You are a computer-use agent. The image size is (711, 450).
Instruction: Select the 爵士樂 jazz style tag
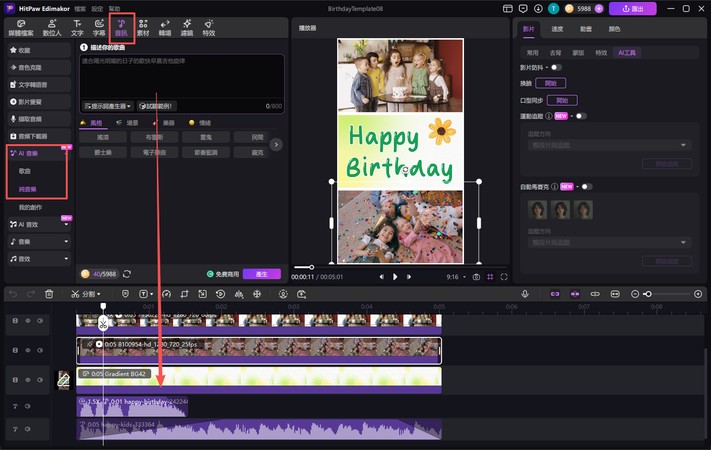point(103,153)
